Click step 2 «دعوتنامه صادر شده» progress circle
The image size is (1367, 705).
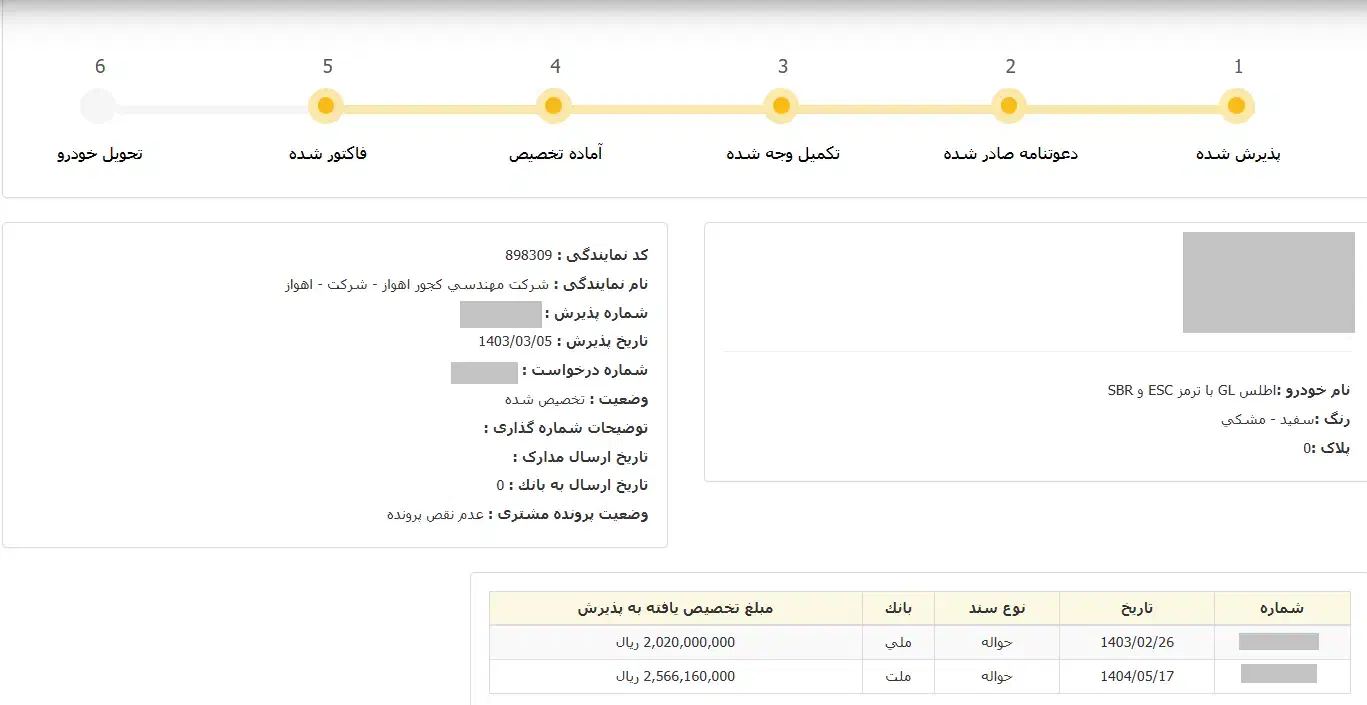click(x=1009, y=105)
